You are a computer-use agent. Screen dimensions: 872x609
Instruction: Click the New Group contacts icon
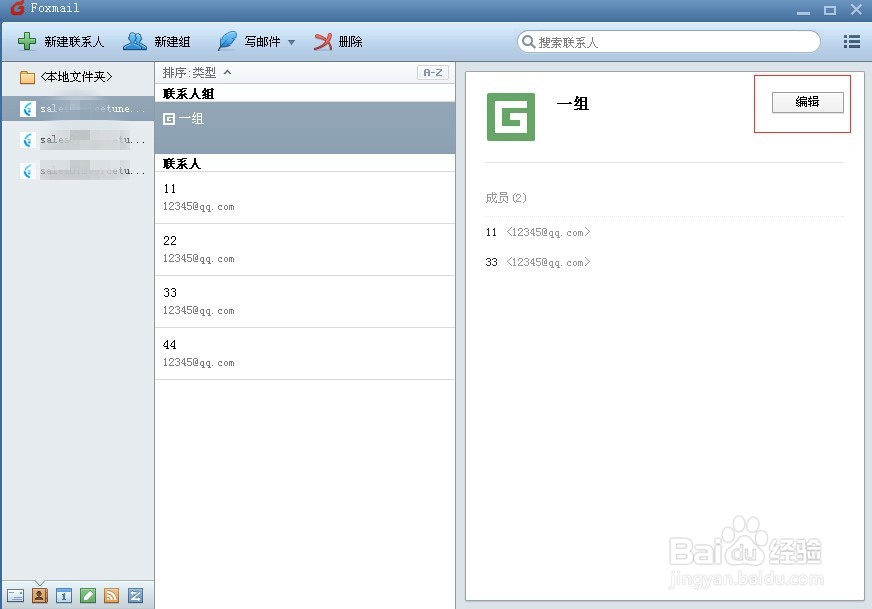134,41
